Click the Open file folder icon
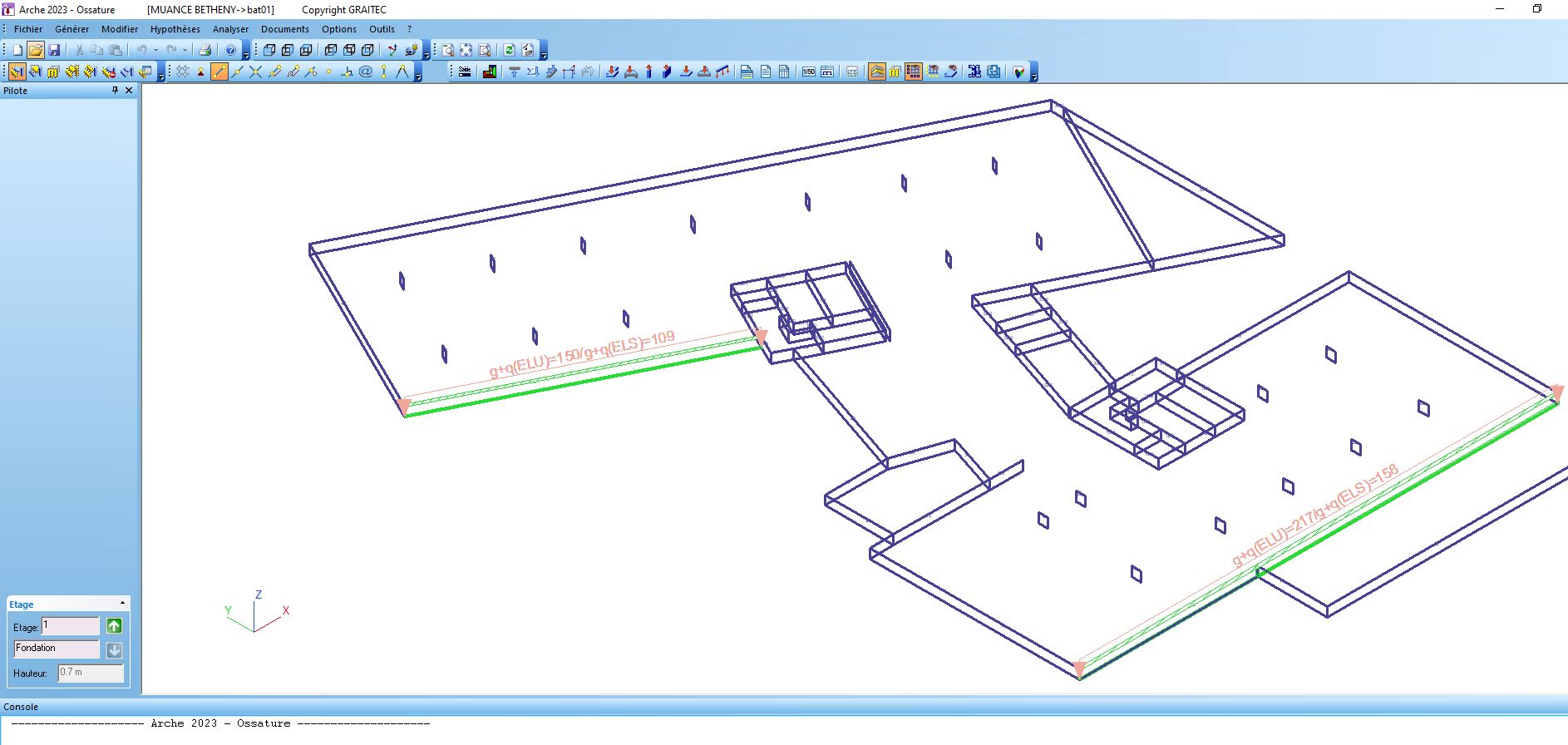 [x=35, y=50]
